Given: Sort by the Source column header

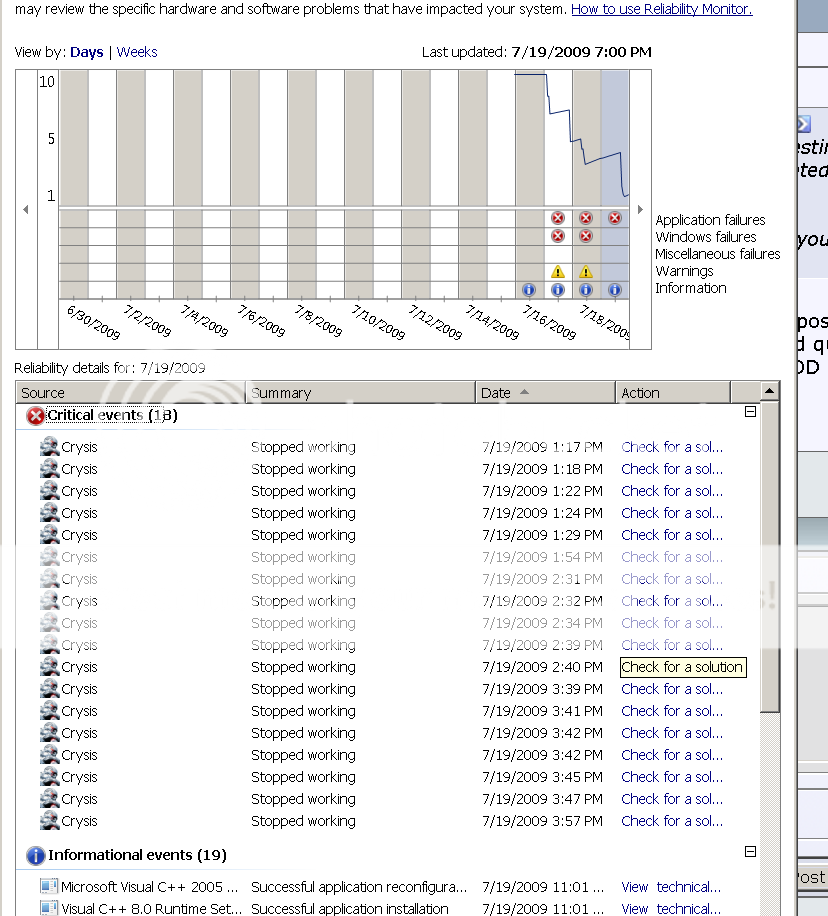Looking at the screenshot, I should 131,393.
